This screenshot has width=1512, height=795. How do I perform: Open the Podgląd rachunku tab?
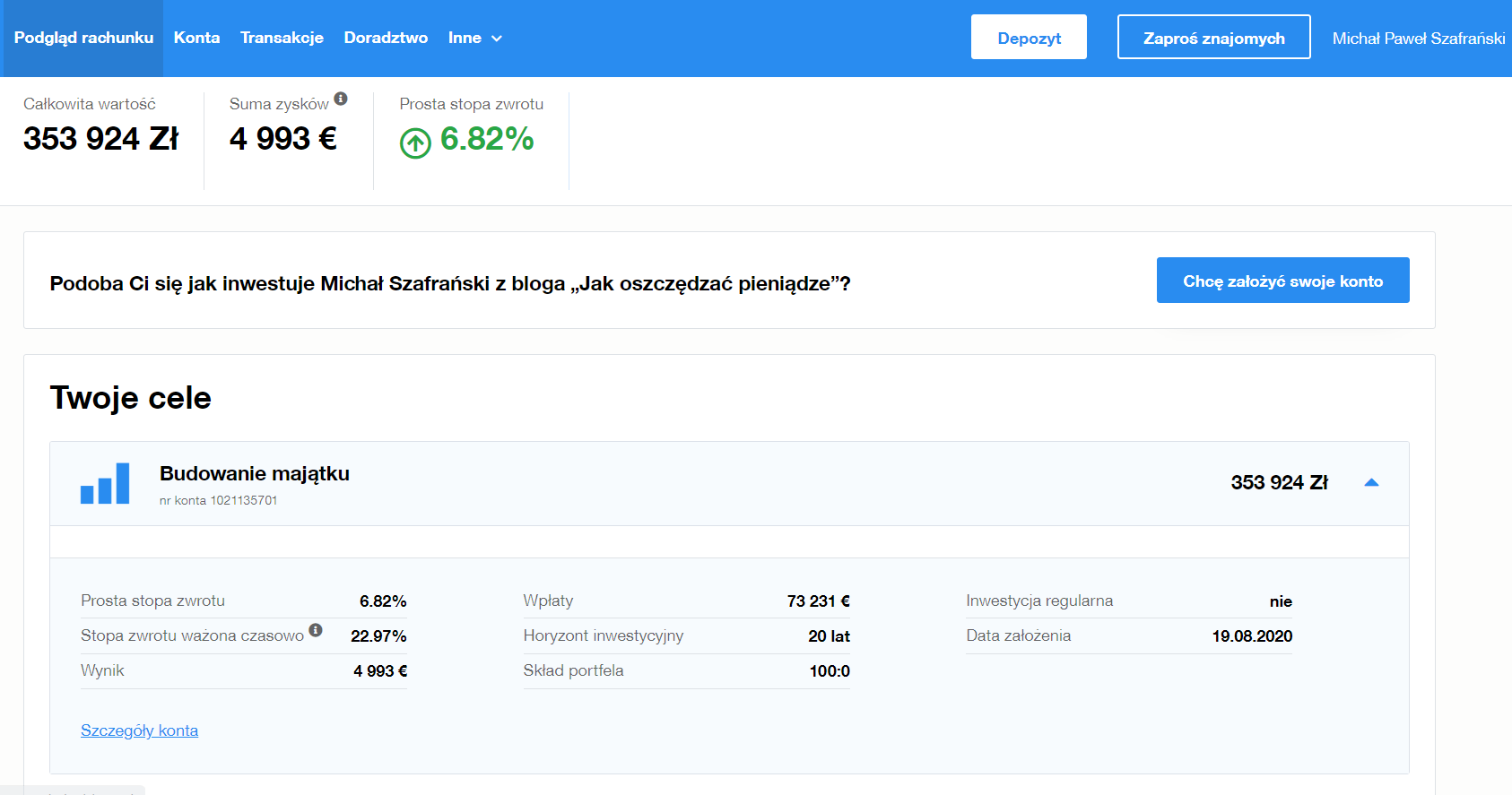(x=83, y=38)
